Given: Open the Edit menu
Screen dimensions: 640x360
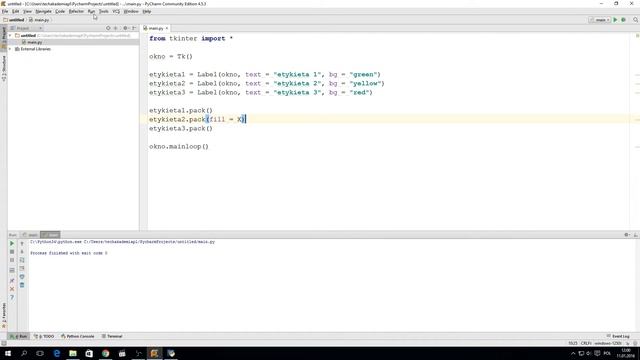Looking at the screenshot, I should [x=16, y=11].
